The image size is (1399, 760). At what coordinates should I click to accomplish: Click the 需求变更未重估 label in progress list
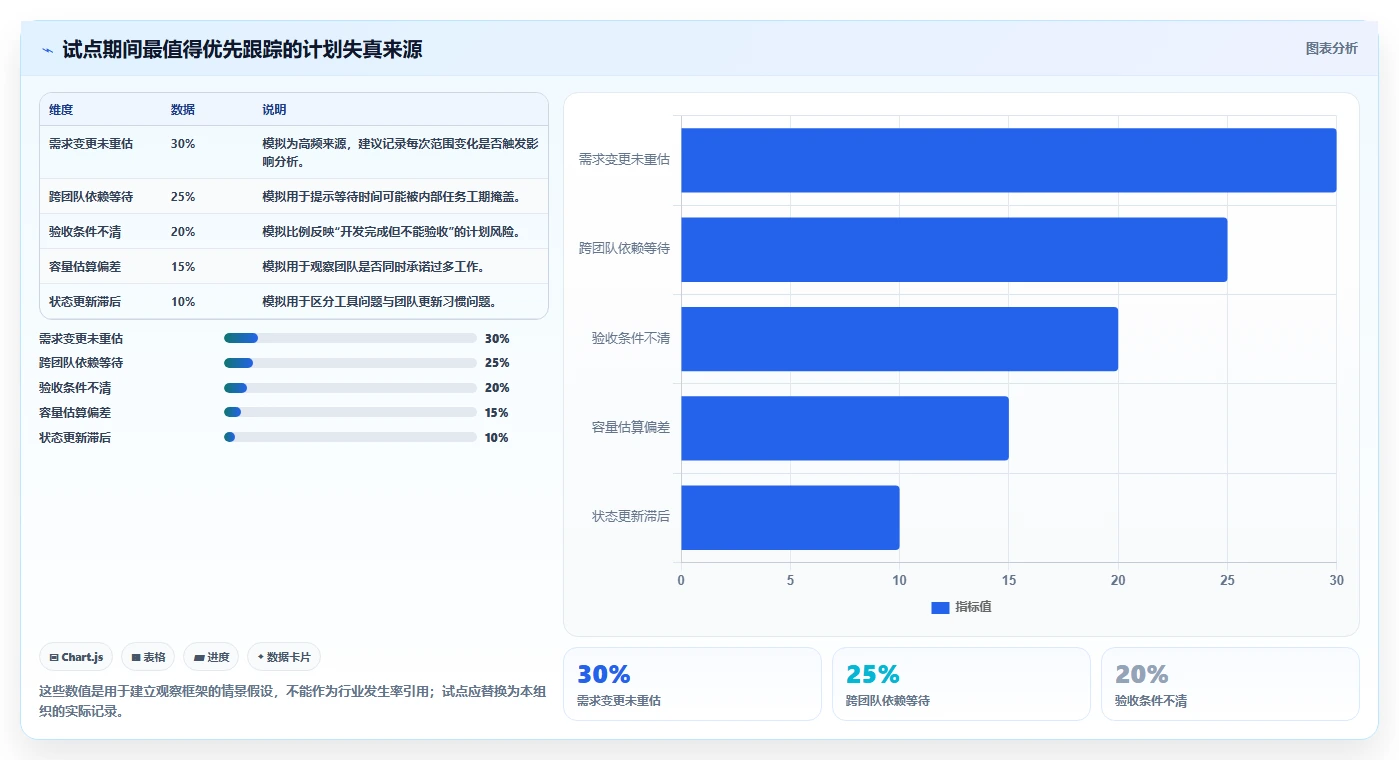pyautogui.click(x=81, y=339)
